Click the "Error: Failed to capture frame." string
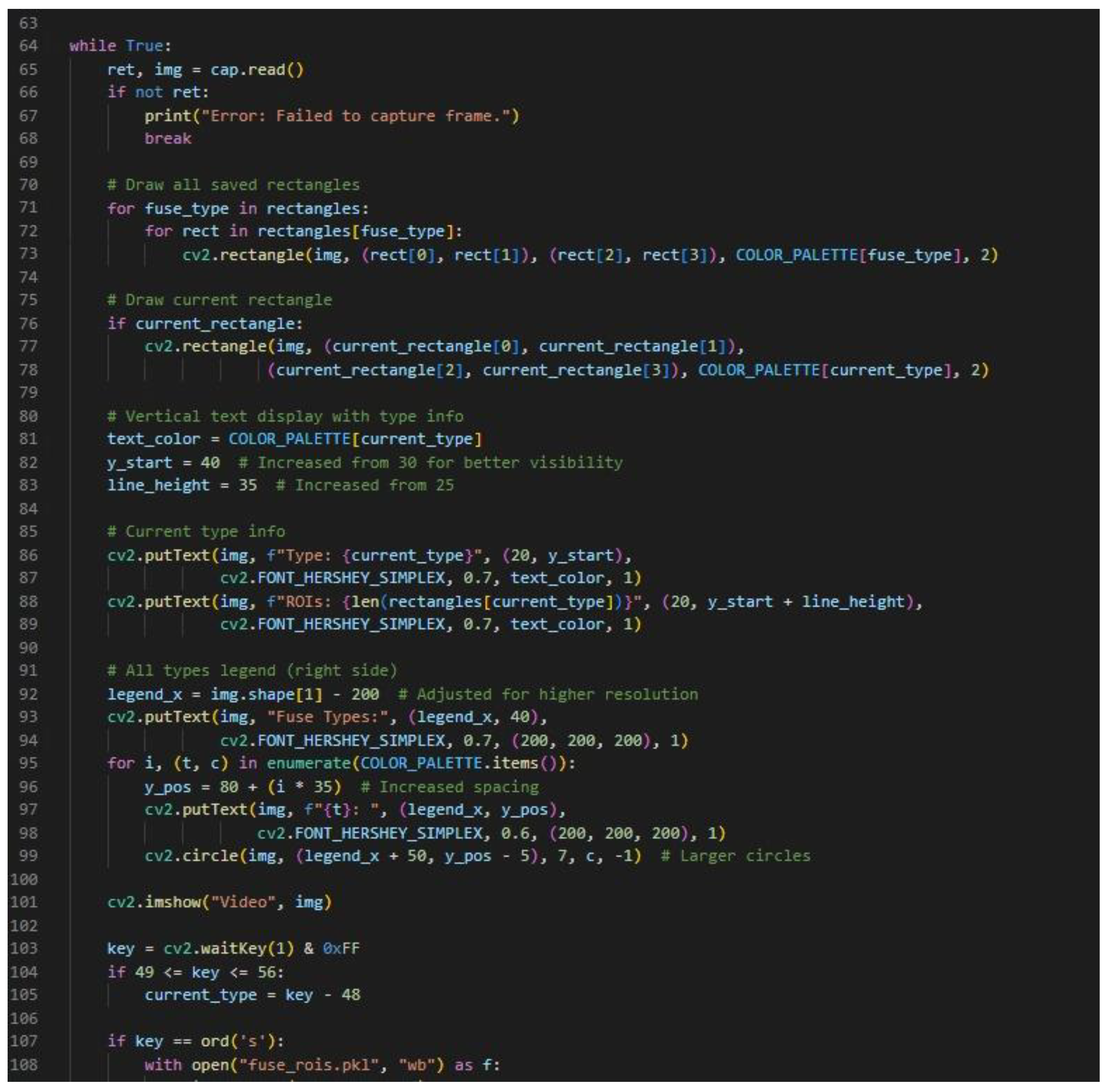The height and width of the screenshot is (1092, 1109). coord(356,116)
